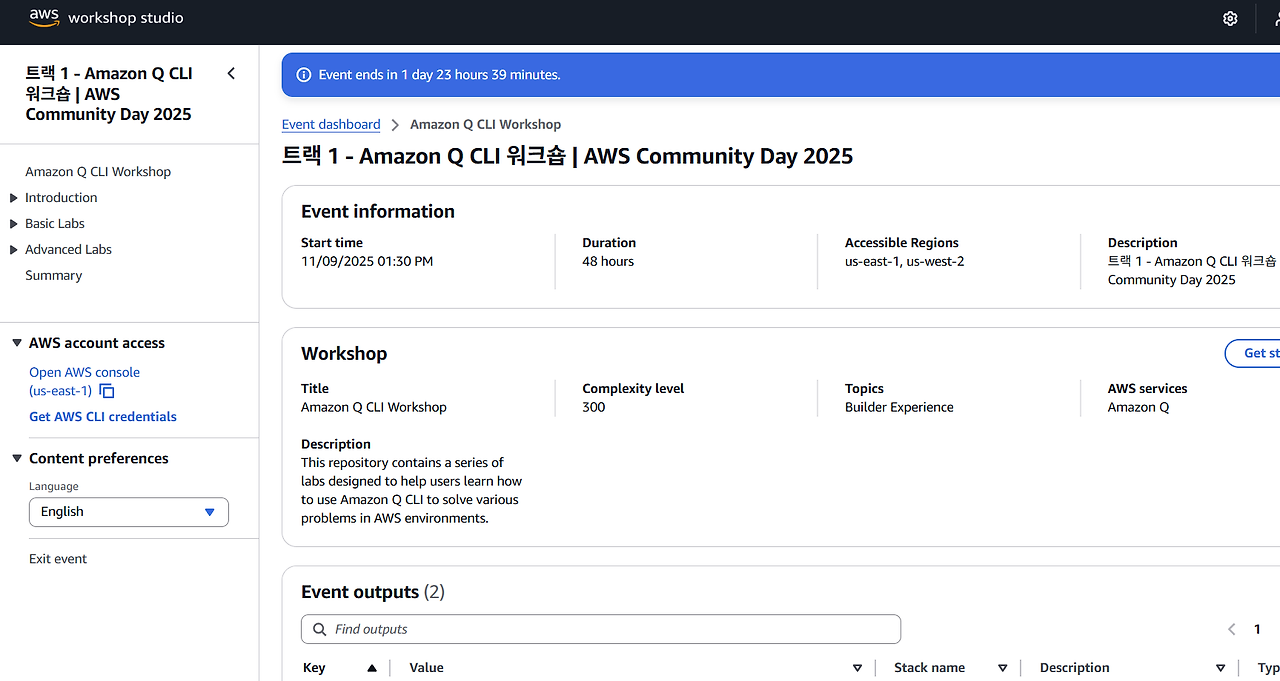Click the Duration value 48 hours
This screenshot has height=681, width=1280.
coord(608,262)
